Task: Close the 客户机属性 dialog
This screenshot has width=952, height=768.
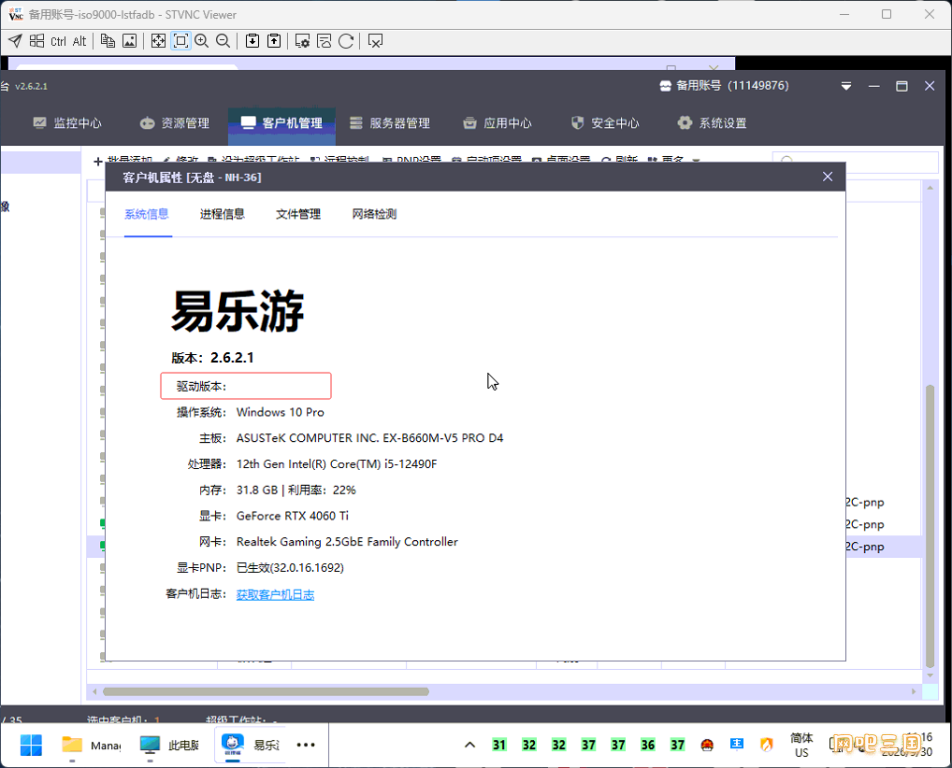Action: [x=828, y=177]
